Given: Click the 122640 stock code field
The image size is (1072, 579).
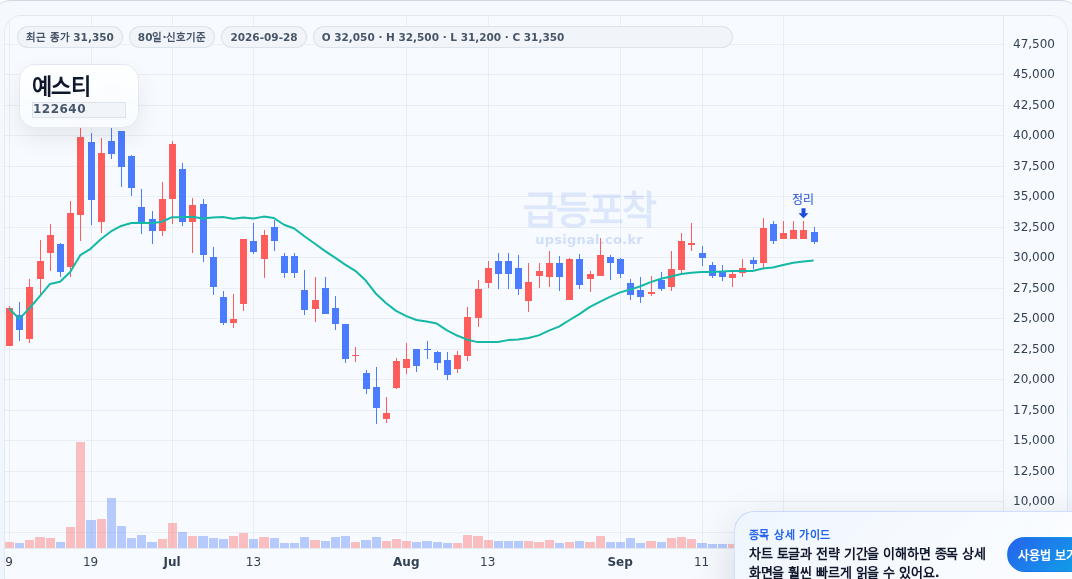Looking at the screenshot, I should pos(79,109).
